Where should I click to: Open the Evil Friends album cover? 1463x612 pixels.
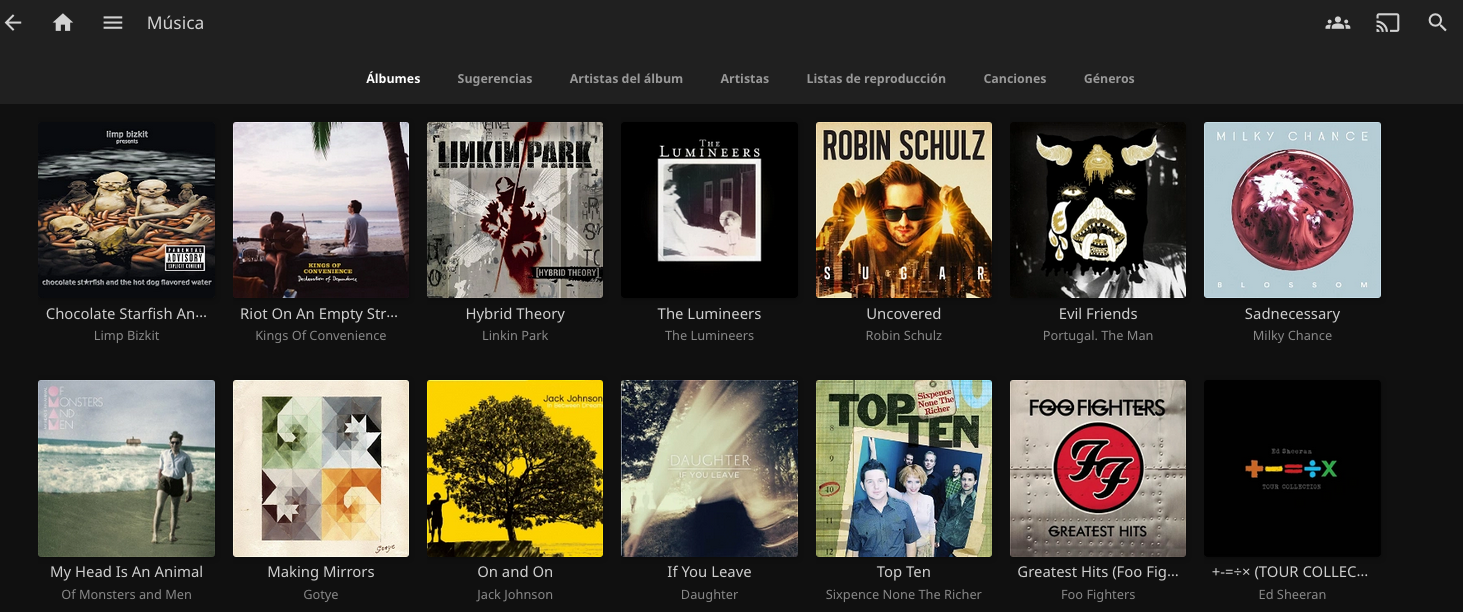(x=1098, y=210)
